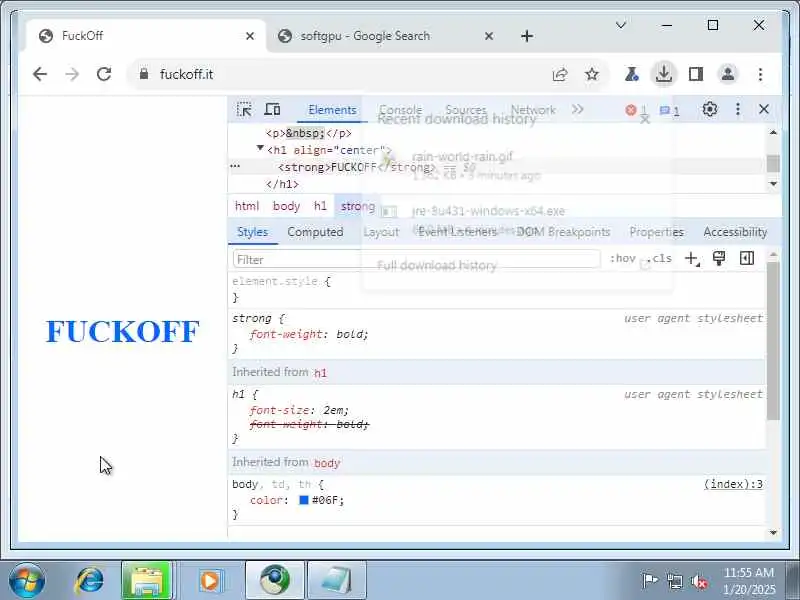Open Windows Explorer from taskbar

[147, 580]
